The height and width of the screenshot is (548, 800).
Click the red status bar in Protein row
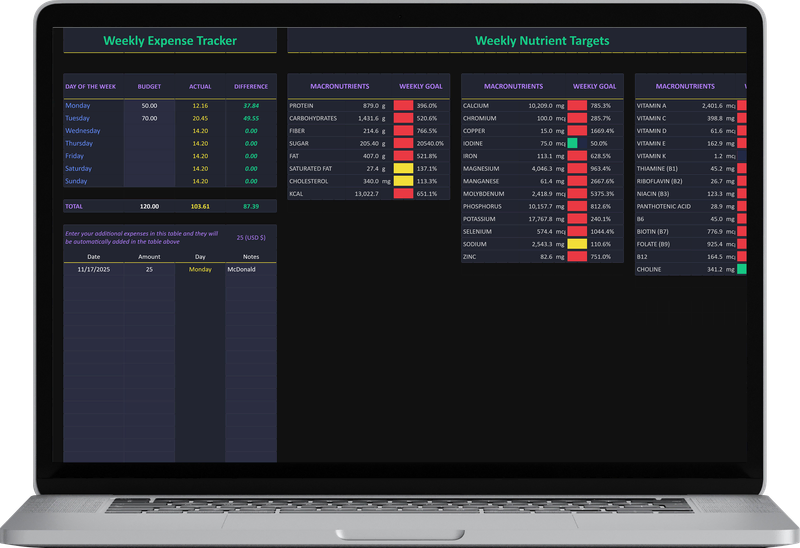(403, 106)
